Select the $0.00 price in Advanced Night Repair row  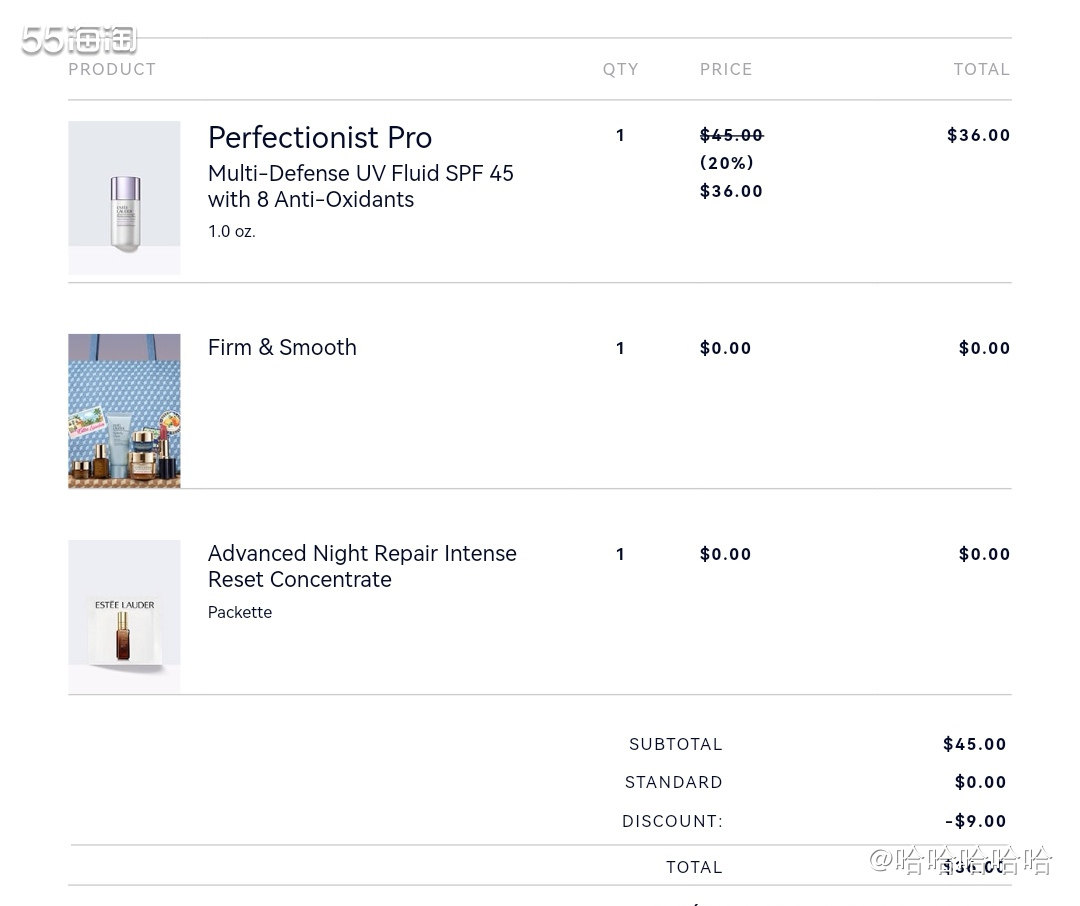(x=725, y=555)
